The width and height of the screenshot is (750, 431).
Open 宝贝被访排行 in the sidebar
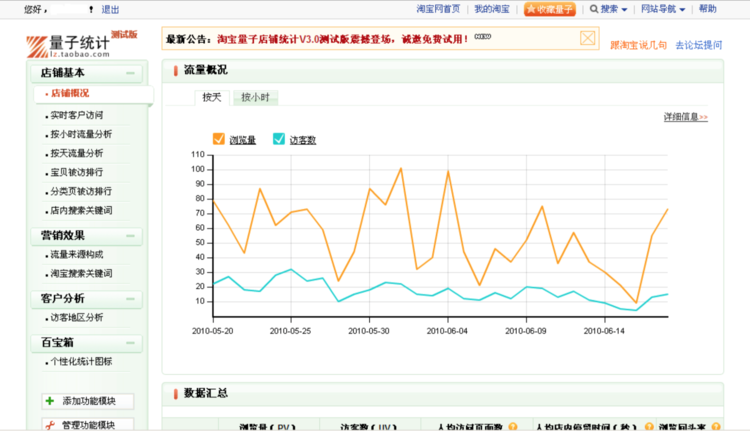click(x=77, y=172)
